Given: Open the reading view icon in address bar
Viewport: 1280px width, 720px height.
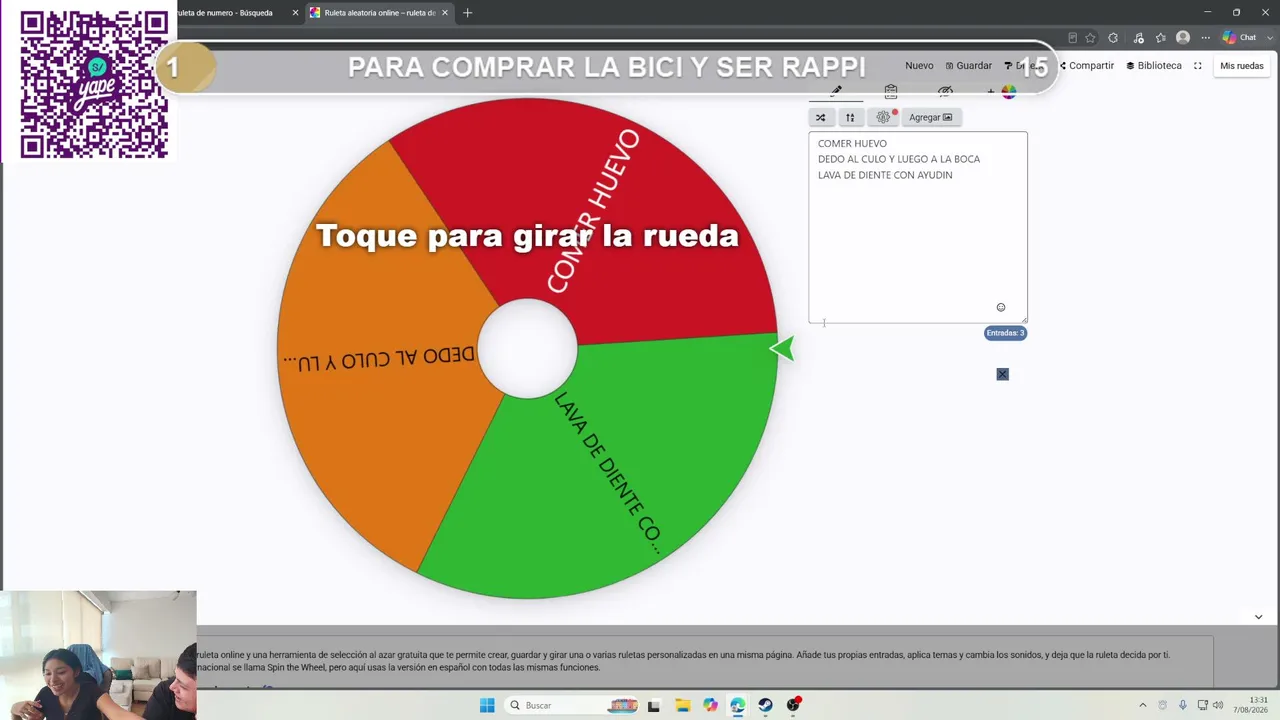Looking at the screenshot, I should click(x=1072, y=38).
